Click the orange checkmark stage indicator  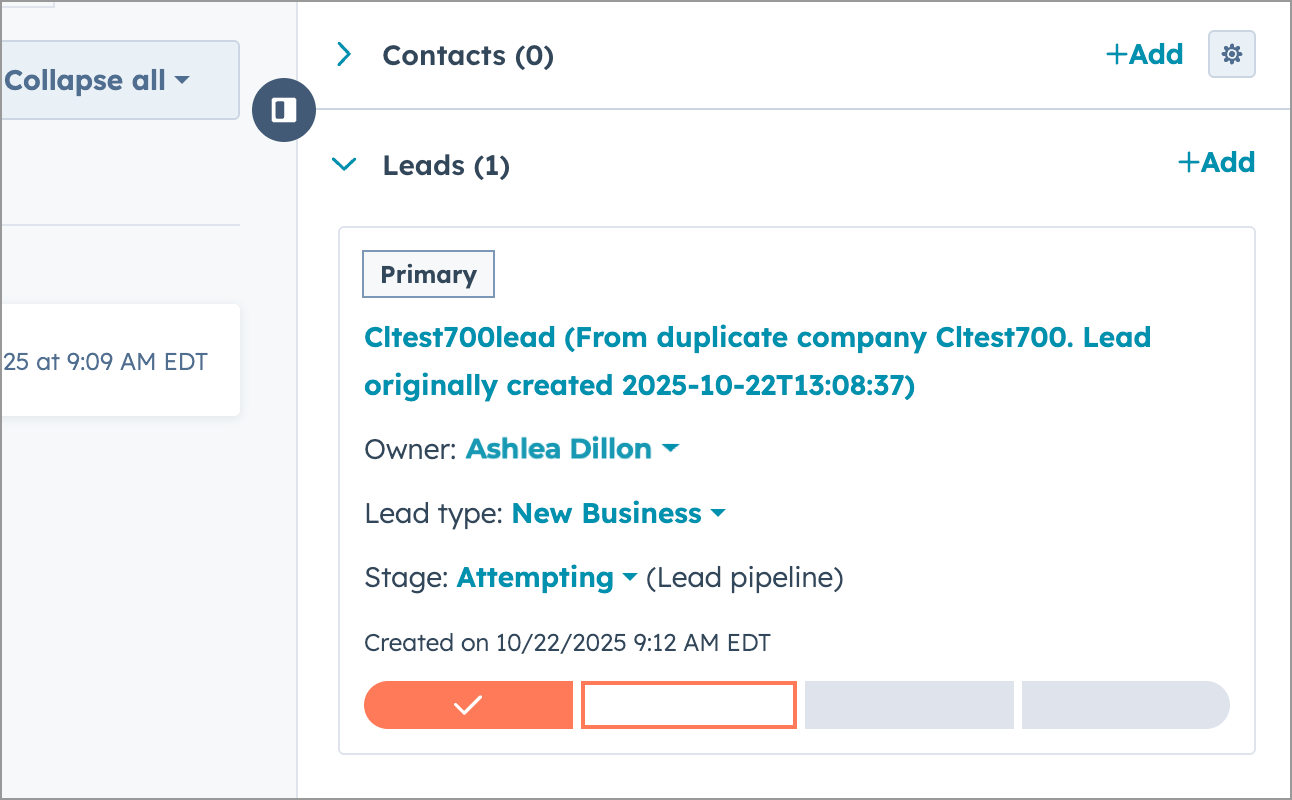(468, 705)
